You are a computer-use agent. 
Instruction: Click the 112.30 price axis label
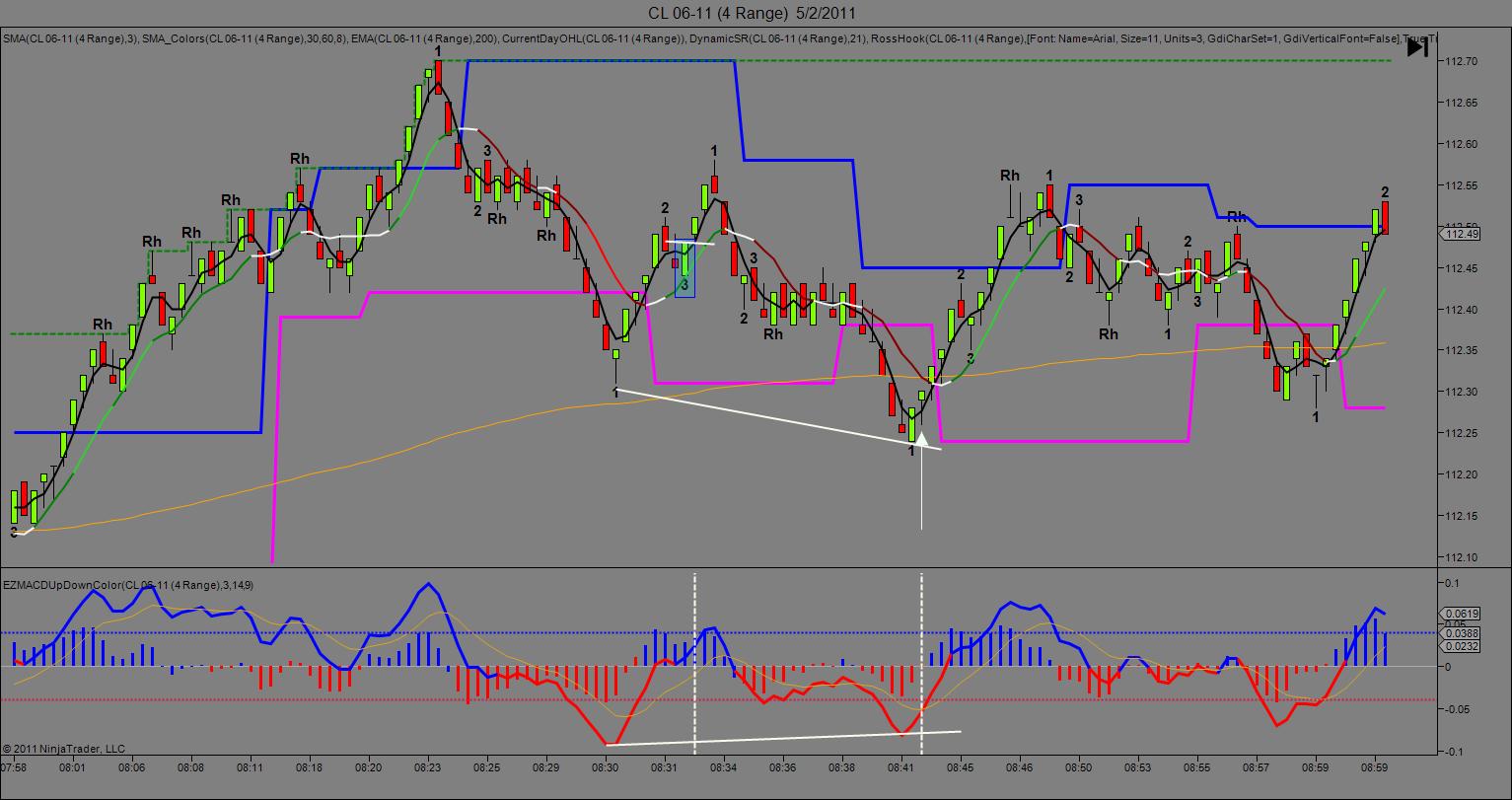[x=1461, y=393]
